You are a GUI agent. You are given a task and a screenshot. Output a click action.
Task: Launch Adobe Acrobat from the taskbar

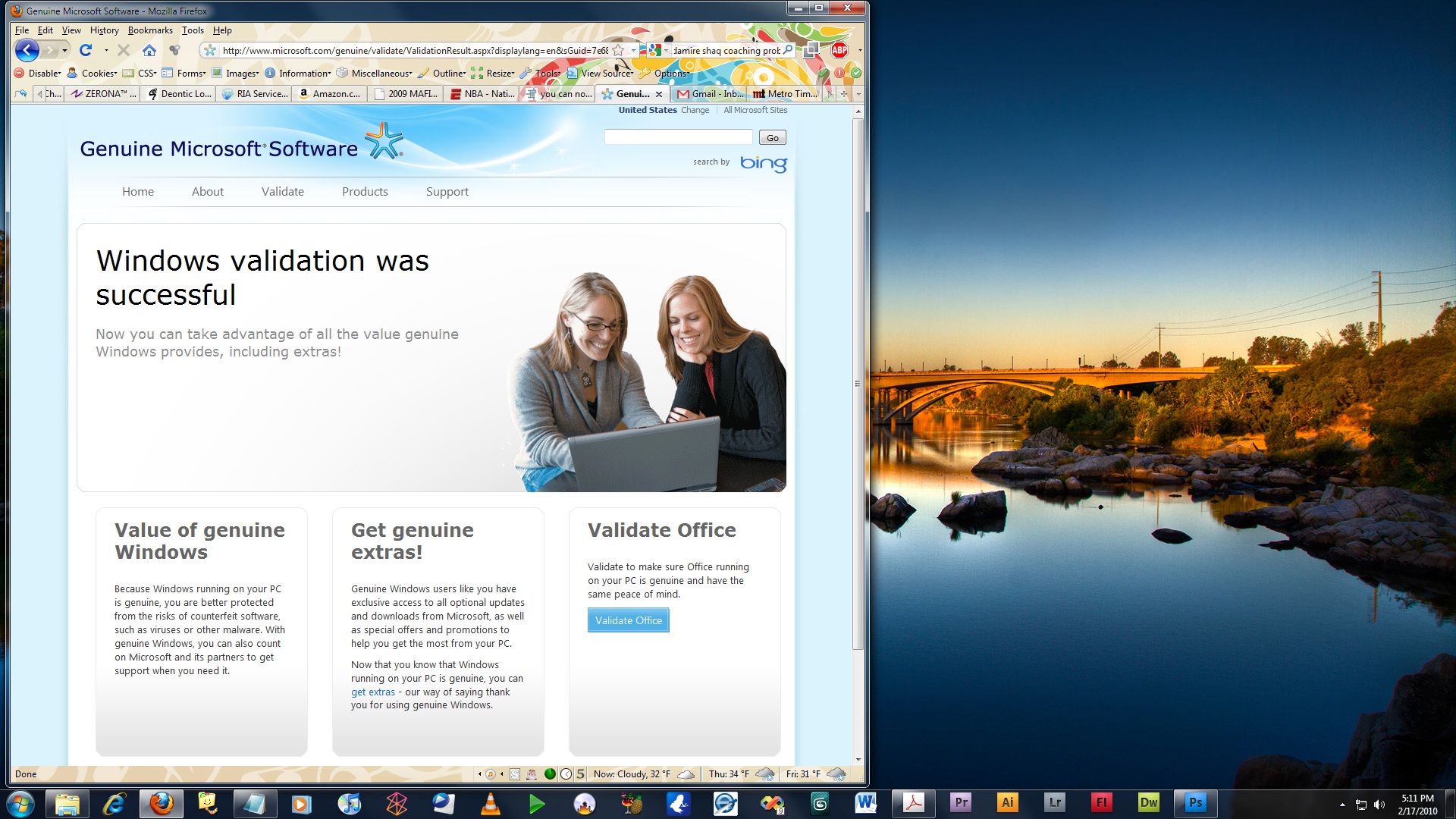click(913, 803)
